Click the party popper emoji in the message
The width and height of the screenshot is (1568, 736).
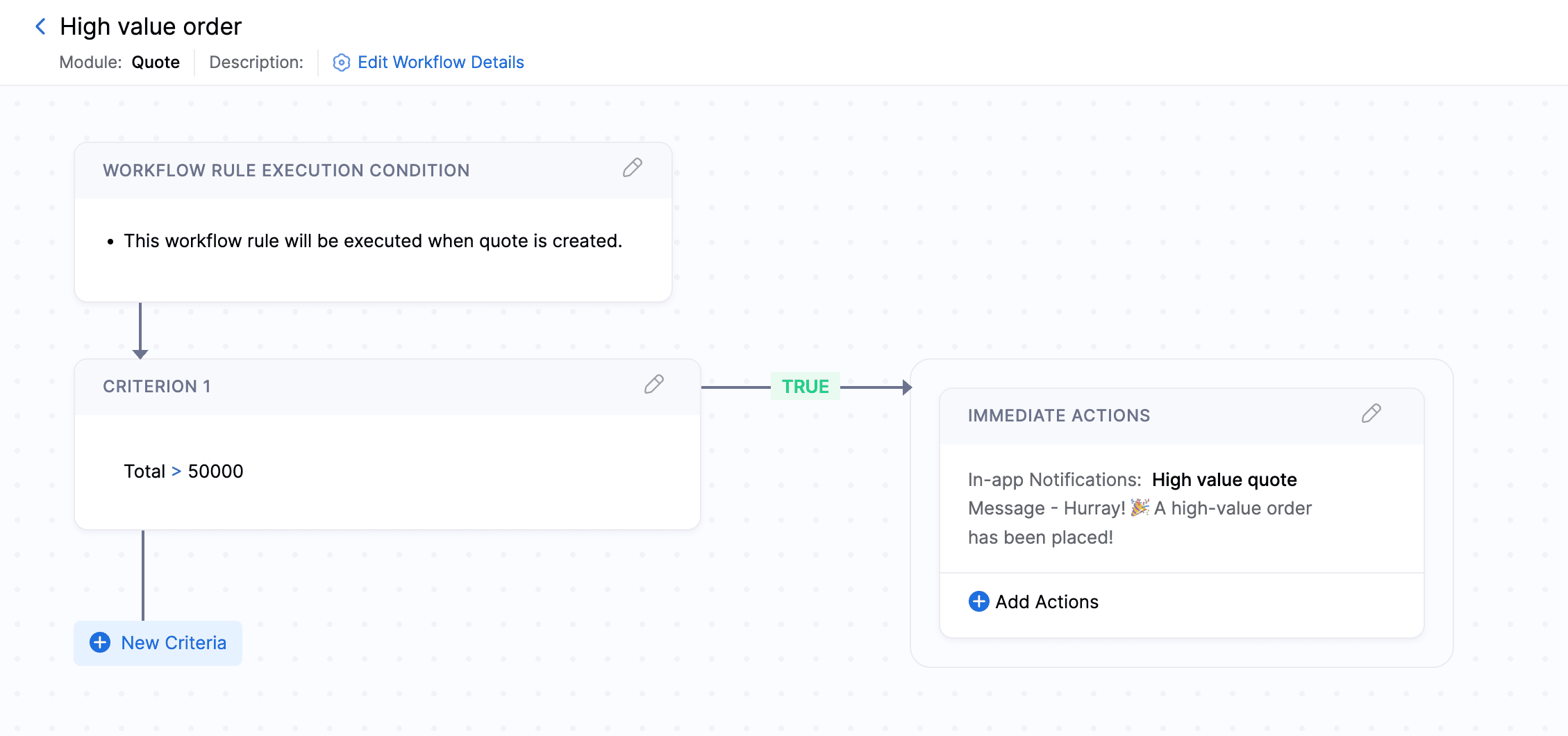pyautogui.click(x=1138, y=508)
